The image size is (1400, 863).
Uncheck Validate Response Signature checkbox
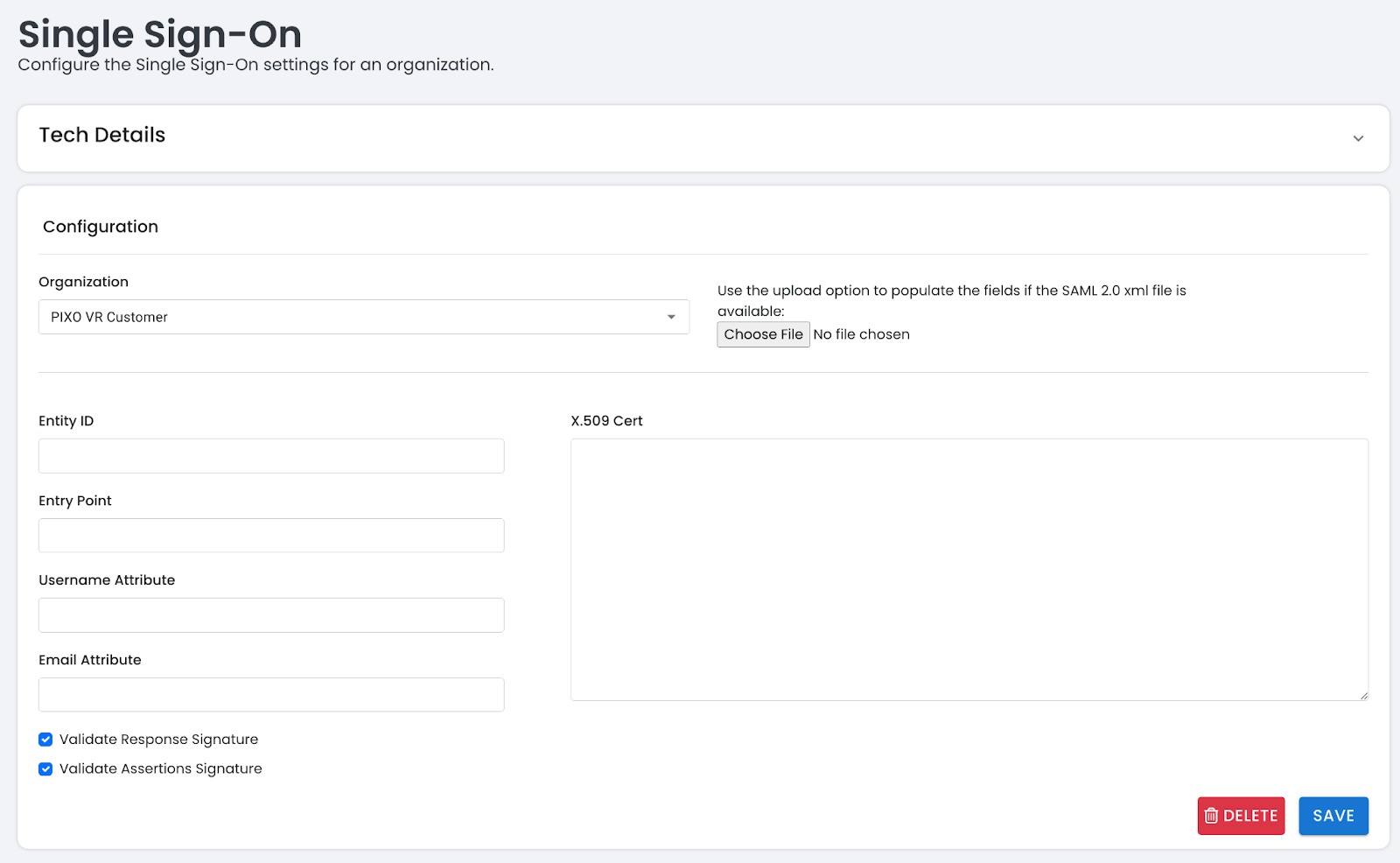tap(45, 740)
